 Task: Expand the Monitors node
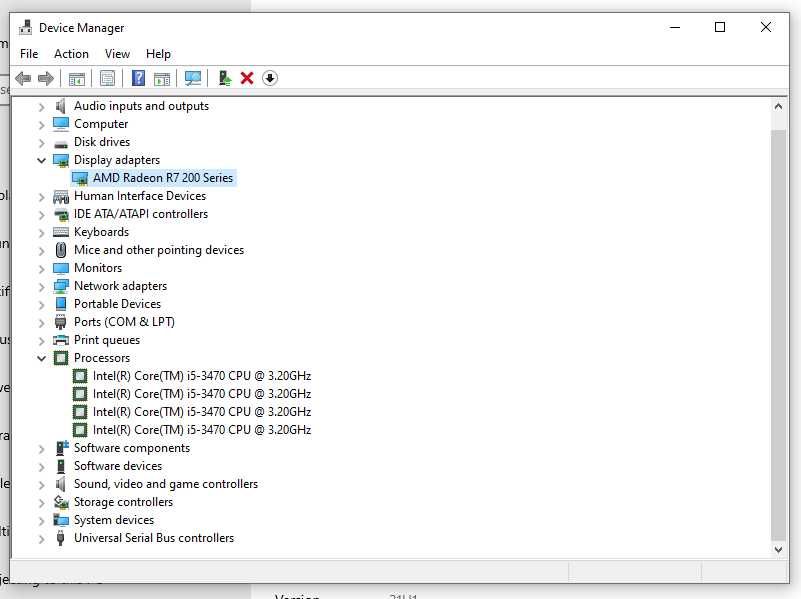(x=41, y=269)
